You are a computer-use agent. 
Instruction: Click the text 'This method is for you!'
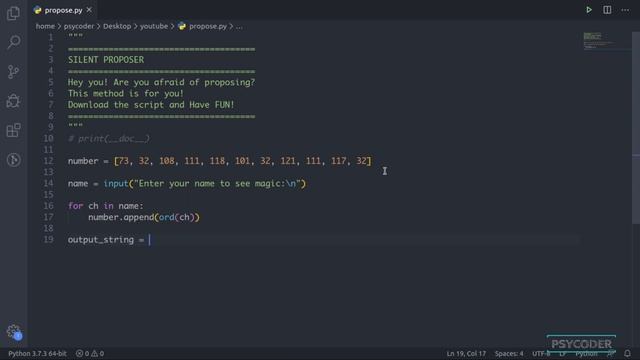126,93
